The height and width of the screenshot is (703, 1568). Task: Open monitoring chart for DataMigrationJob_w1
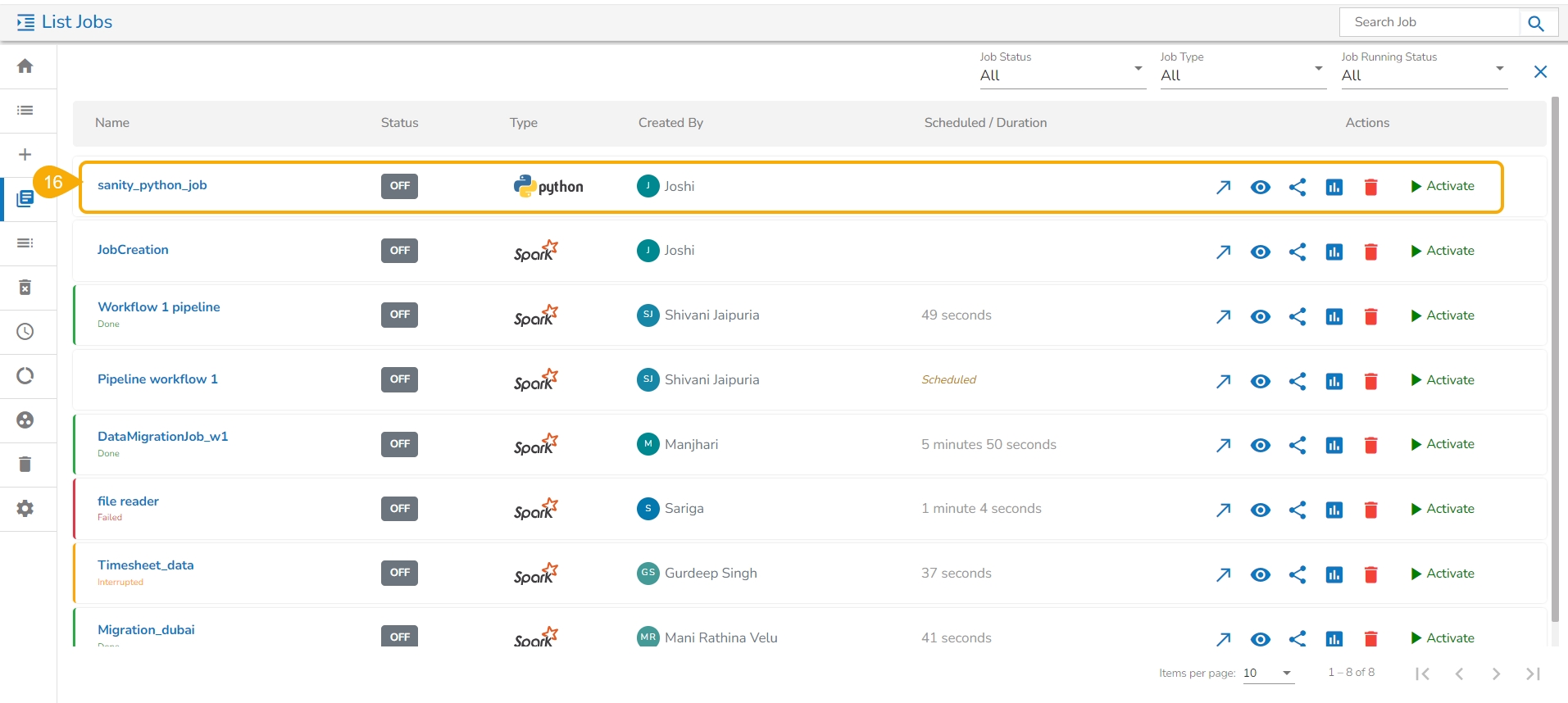[1334, 445]
